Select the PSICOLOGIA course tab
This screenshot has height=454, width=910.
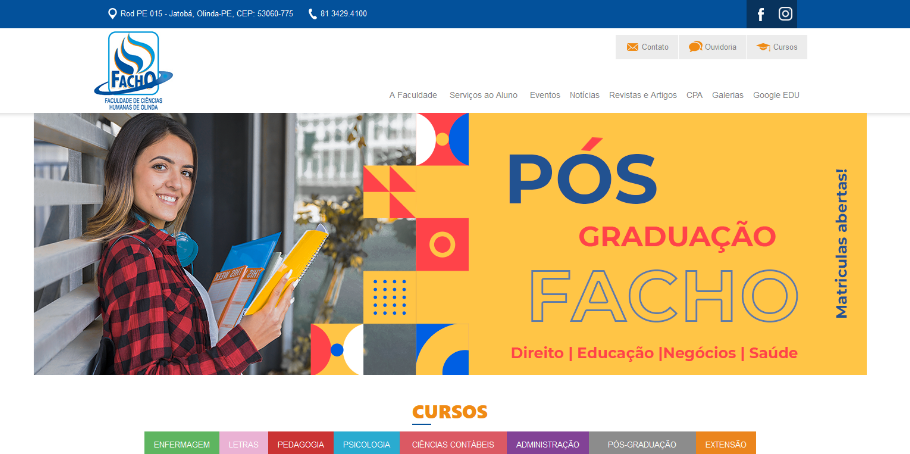[367, 443]
